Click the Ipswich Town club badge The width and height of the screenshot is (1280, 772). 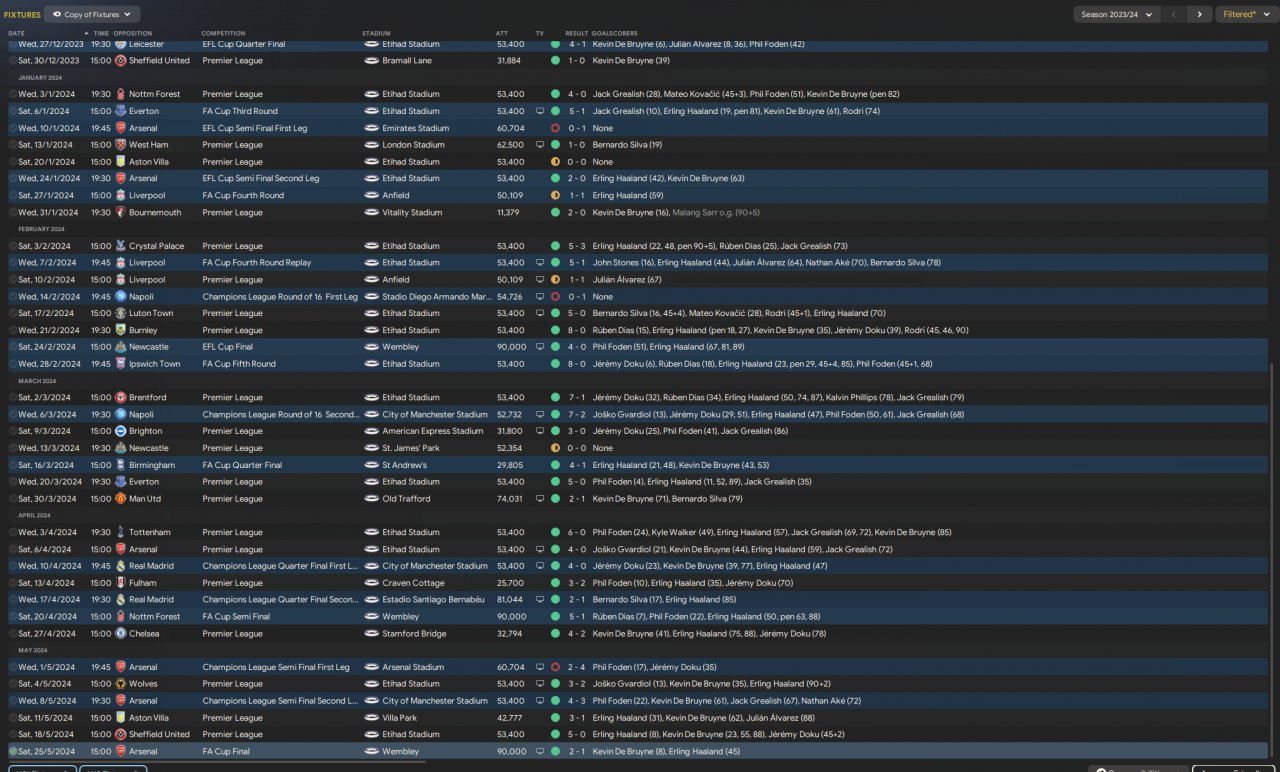pyautogui.click(x=120, y=364)
